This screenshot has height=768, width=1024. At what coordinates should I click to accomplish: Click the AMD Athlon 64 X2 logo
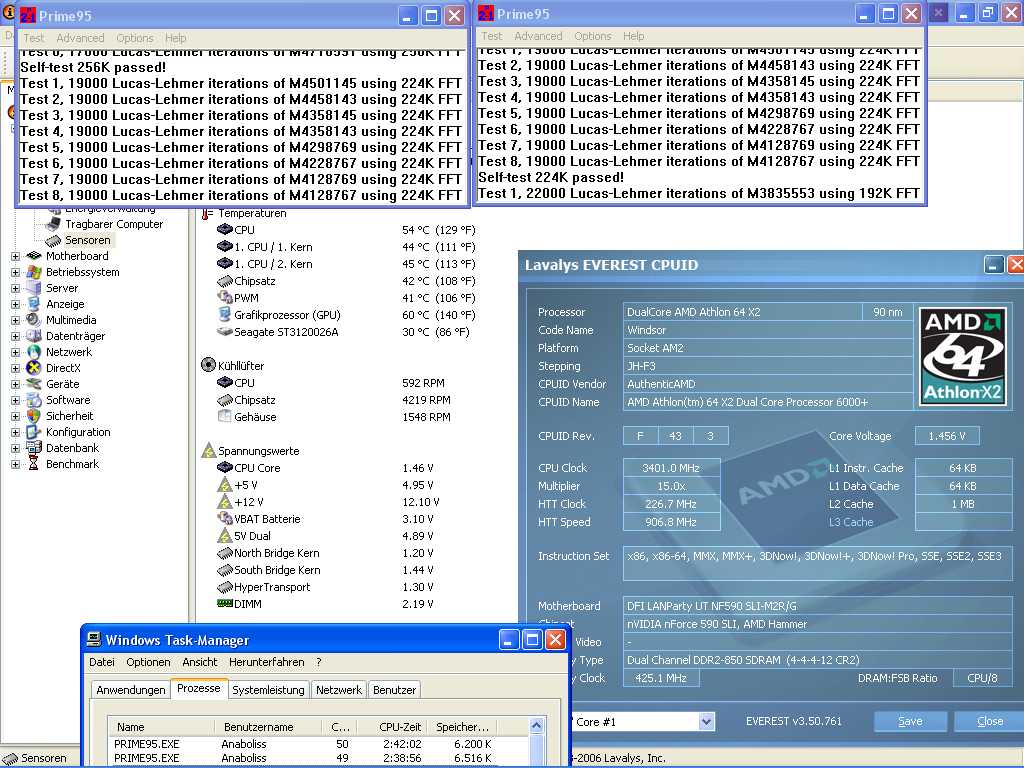pos(963,357)
